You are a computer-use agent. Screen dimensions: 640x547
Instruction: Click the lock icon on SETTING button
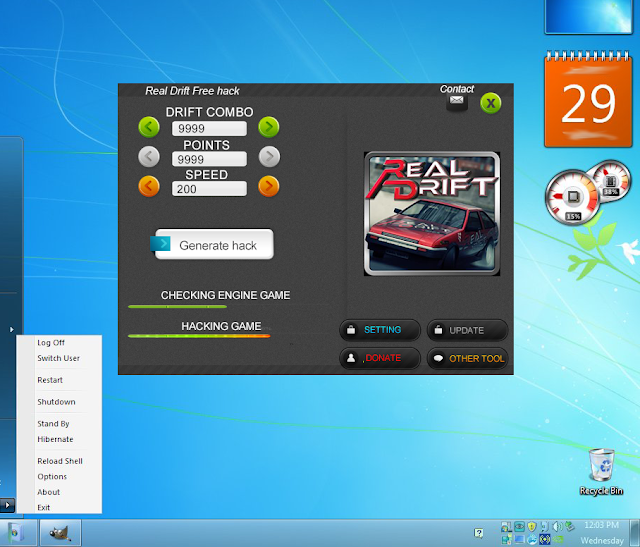(x=351, y=329)
